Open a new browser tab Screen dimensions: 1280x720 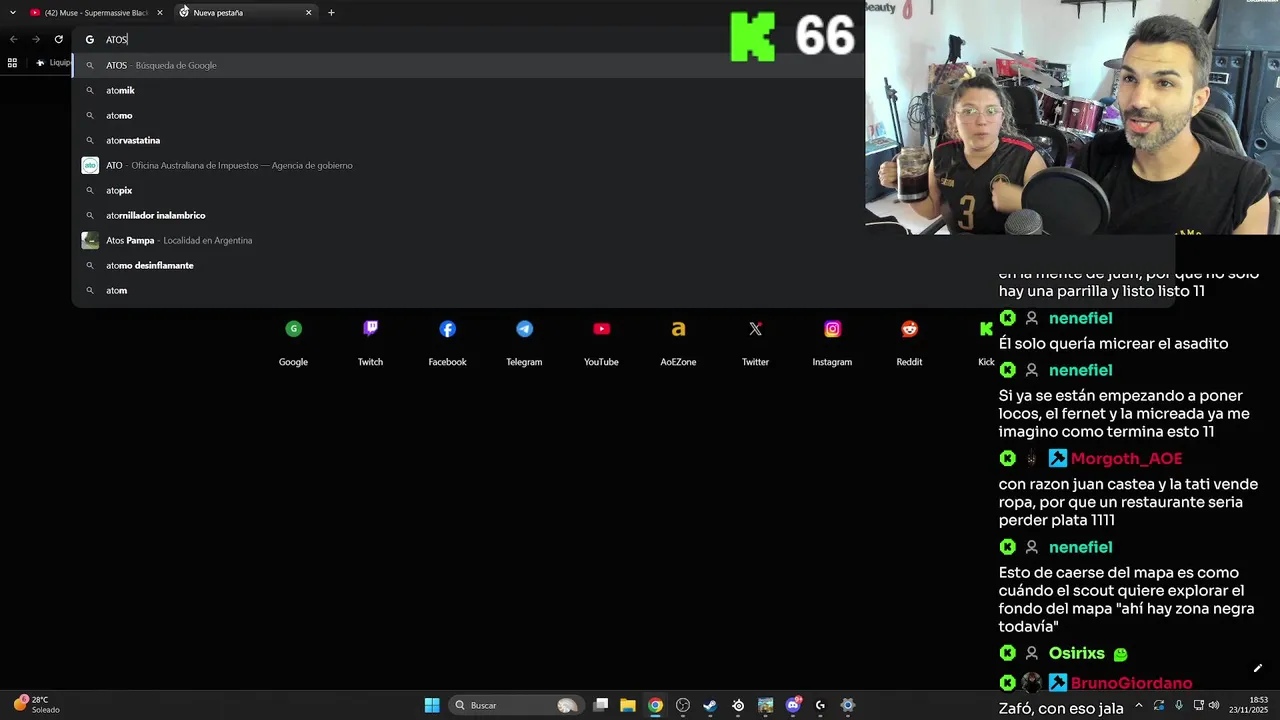[331, 13]
